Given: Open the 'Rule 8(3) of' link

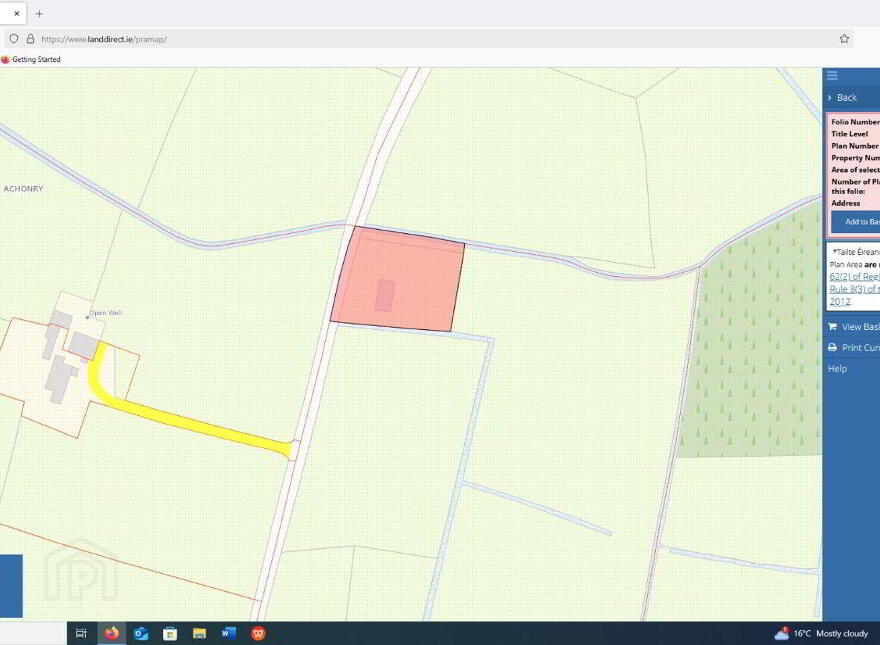Looking at the screenshot, I should [x=854, y=289].
